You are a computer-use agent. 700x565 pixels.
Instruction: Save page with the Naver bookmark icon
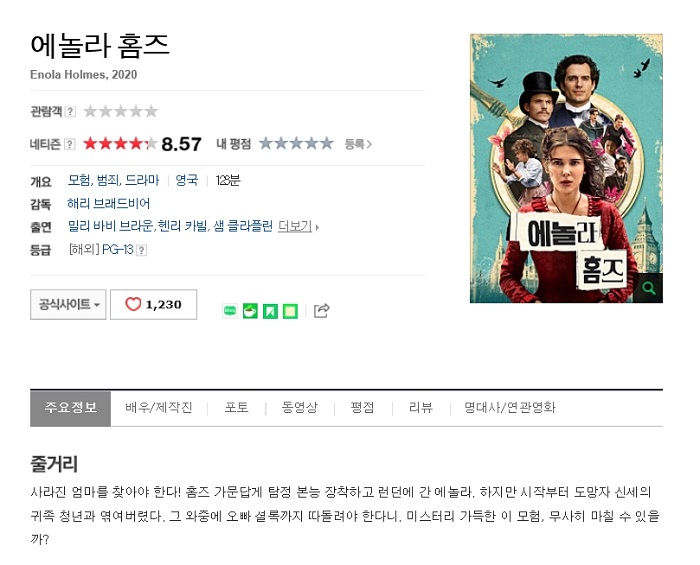tap(270, 311)
